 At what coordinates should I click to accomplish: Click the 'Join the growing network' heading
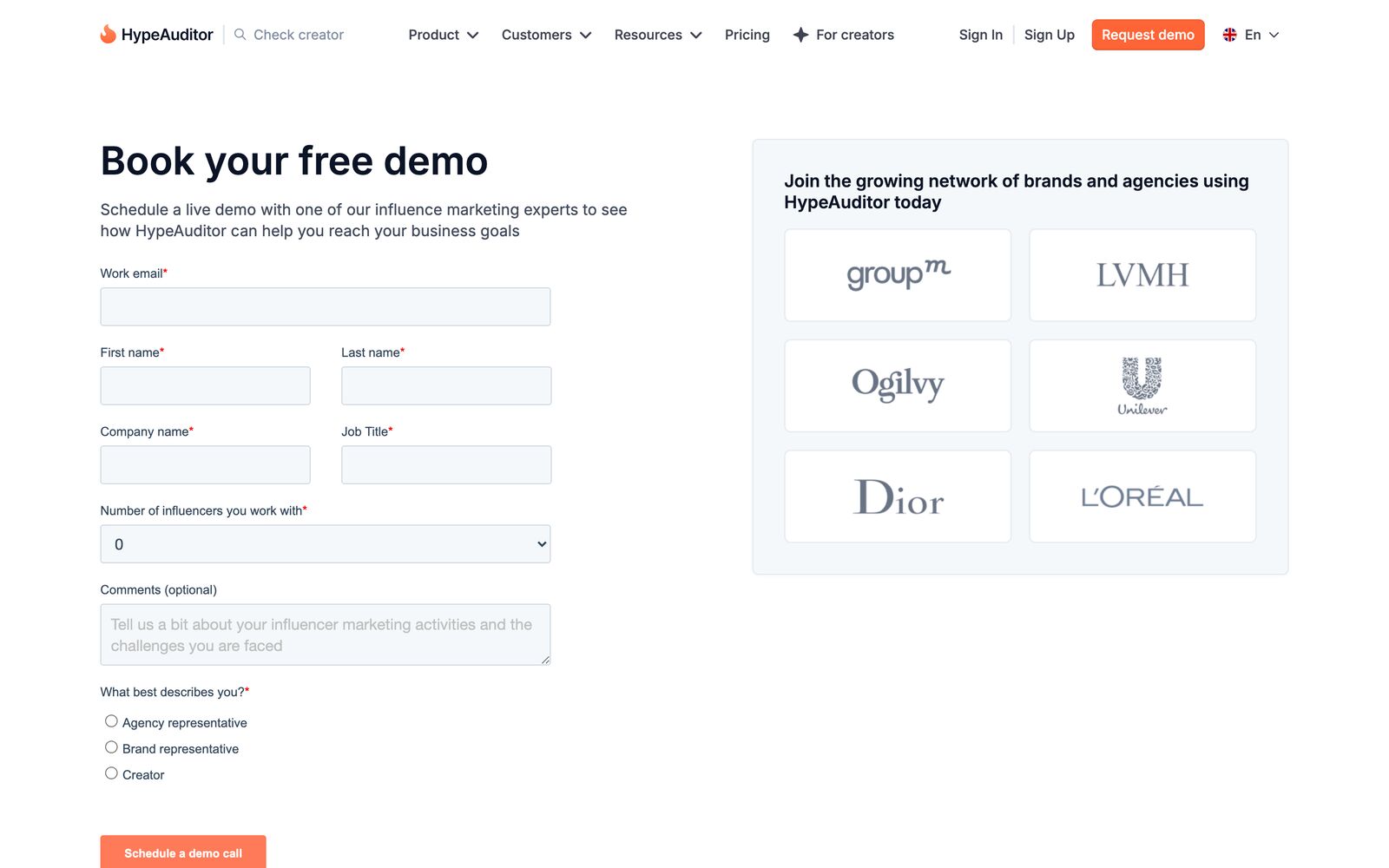pos(1017,191)
